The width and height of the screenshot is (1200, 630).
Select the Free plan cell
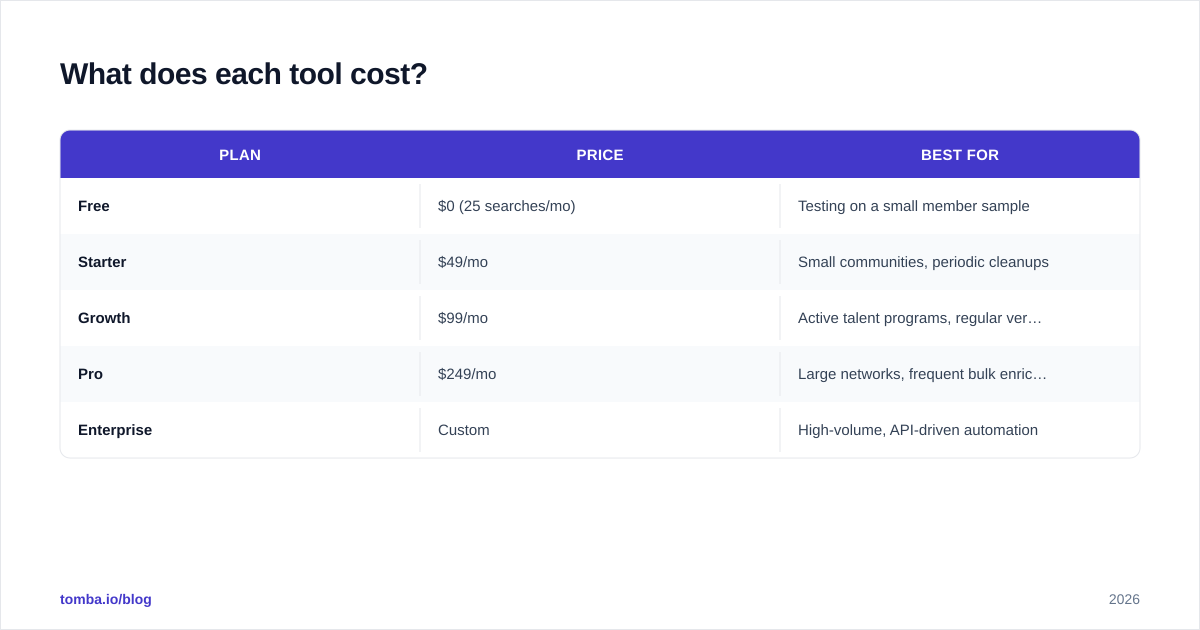pyautogui.click(x=240, y=206)
